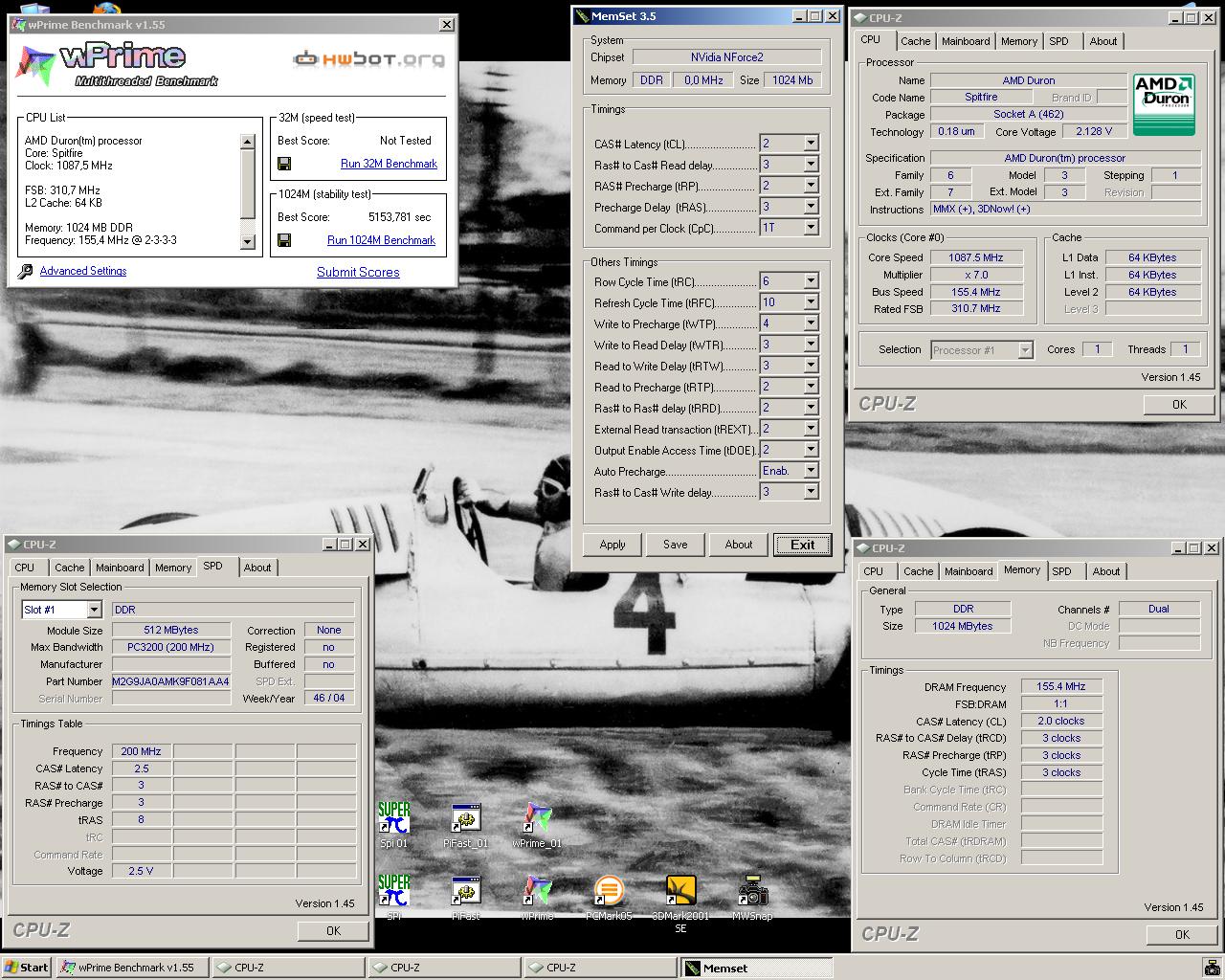Click the wPrime logo graphic

(115, 65)
